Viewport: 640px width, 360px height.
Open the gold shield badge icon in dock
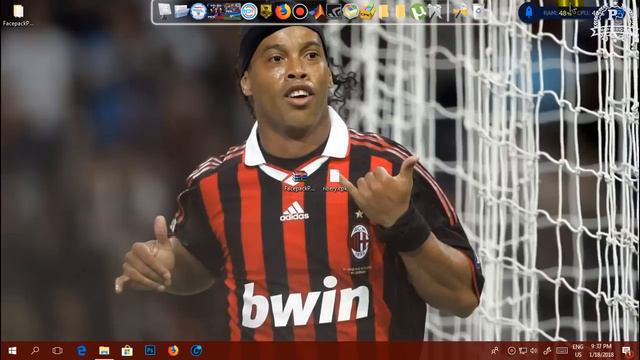pyautogui.click(x=266, y=11)
